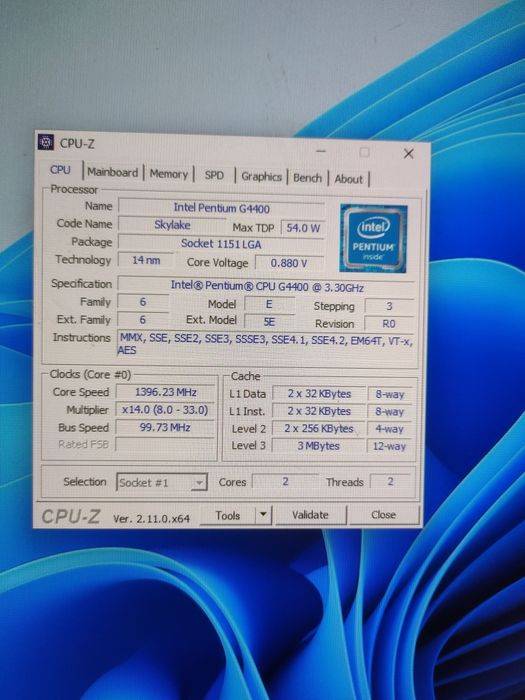The width and height of the screenshot is (525, 700).
Task: Minimize the CPU-Z window
Action: [321, 151]
